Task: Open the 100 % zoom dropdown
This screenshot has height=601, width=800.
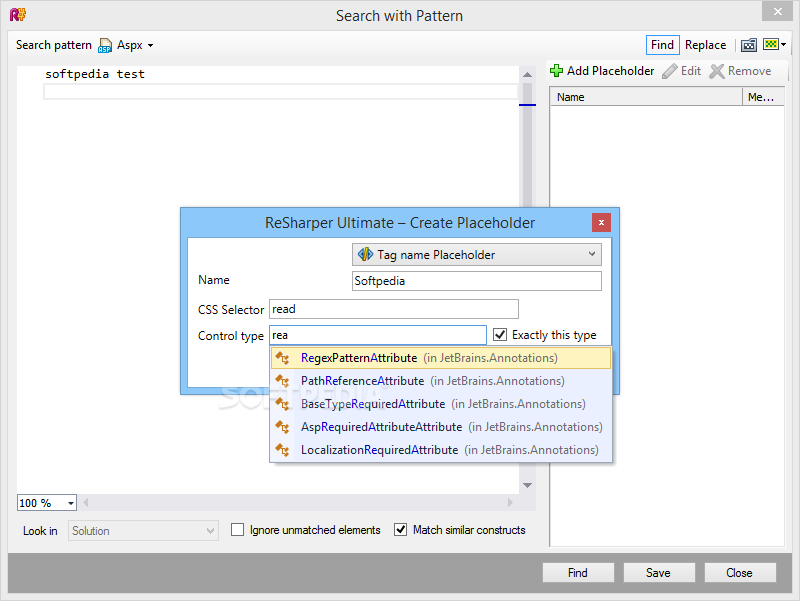Action: (71, 503)
